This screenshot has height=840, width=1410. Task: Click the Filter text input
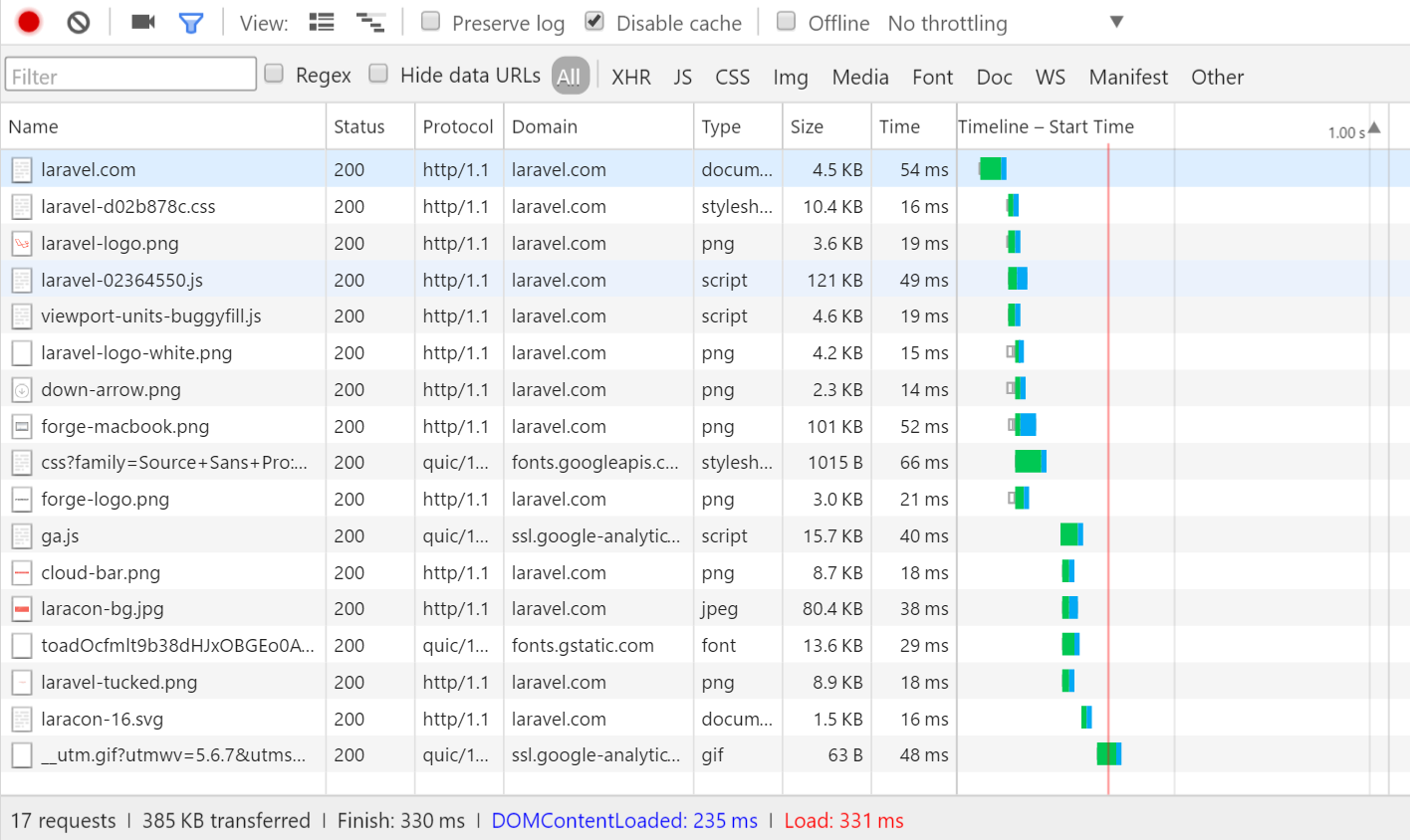(130, 75)
